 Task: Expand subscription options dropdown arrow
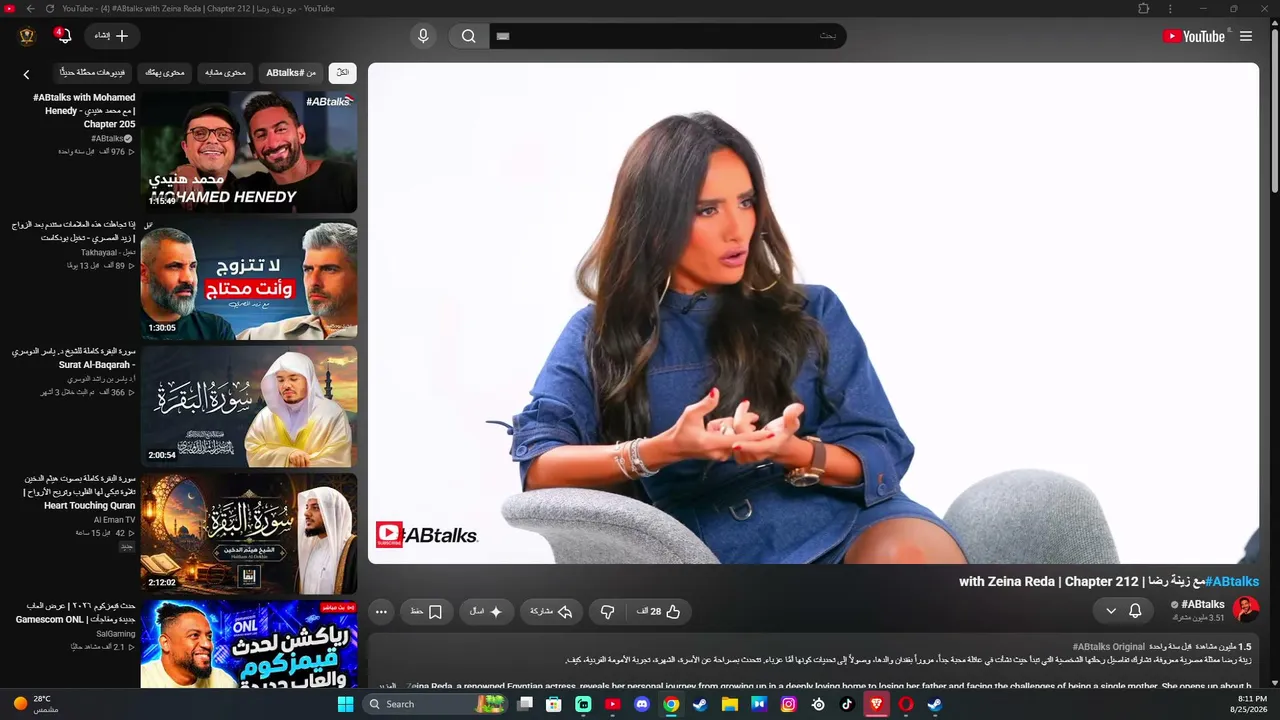1111,611
